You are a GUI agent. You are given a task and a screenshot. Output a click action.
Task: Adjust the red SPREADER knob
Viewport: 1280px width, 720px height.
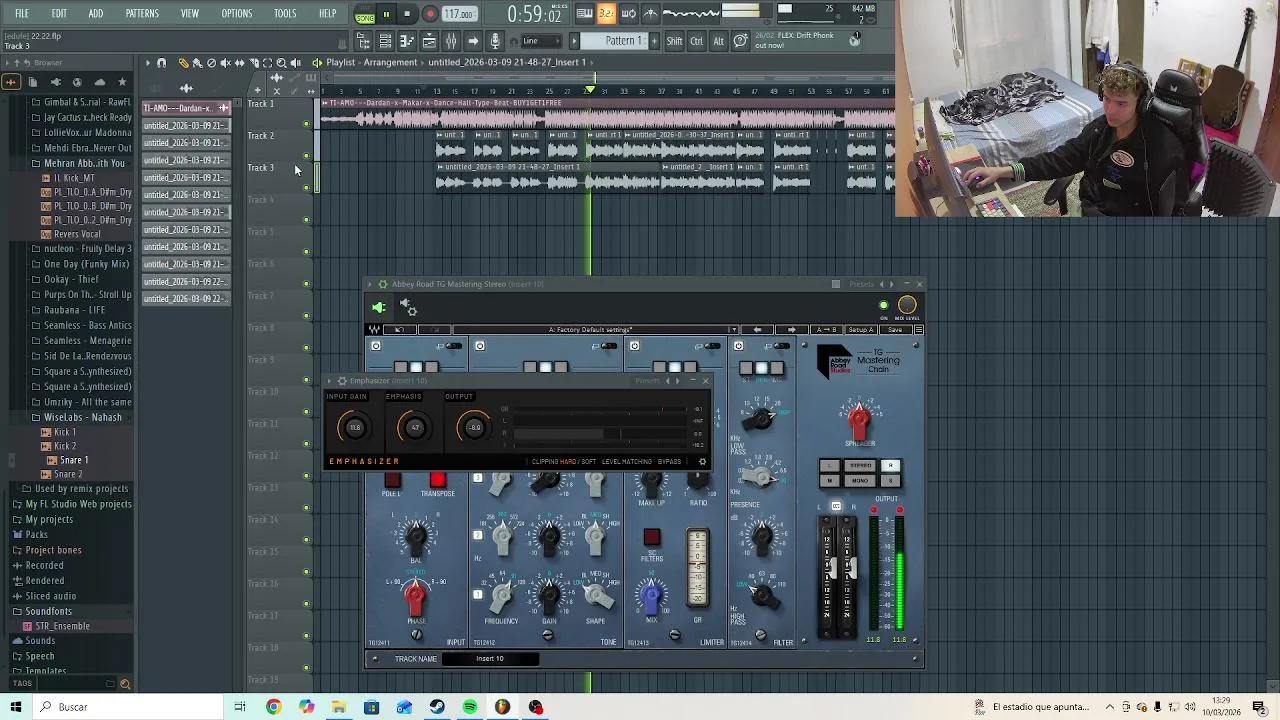pyautogui.click(x=859, y=421)
